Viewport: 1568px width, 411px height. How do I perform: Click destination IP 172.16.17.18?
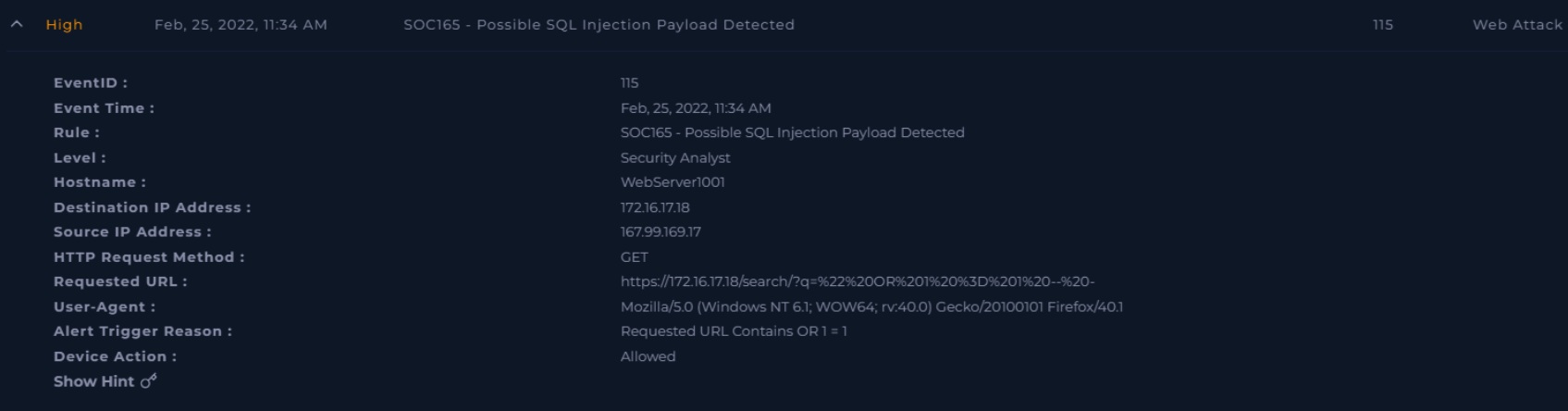[655, 207]
